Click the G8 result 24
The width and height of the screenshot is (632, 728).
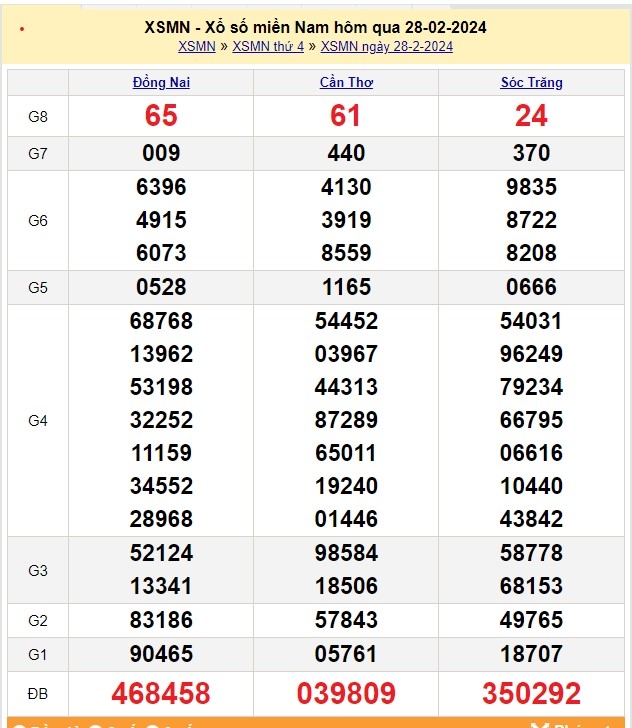tap(531, 116)
